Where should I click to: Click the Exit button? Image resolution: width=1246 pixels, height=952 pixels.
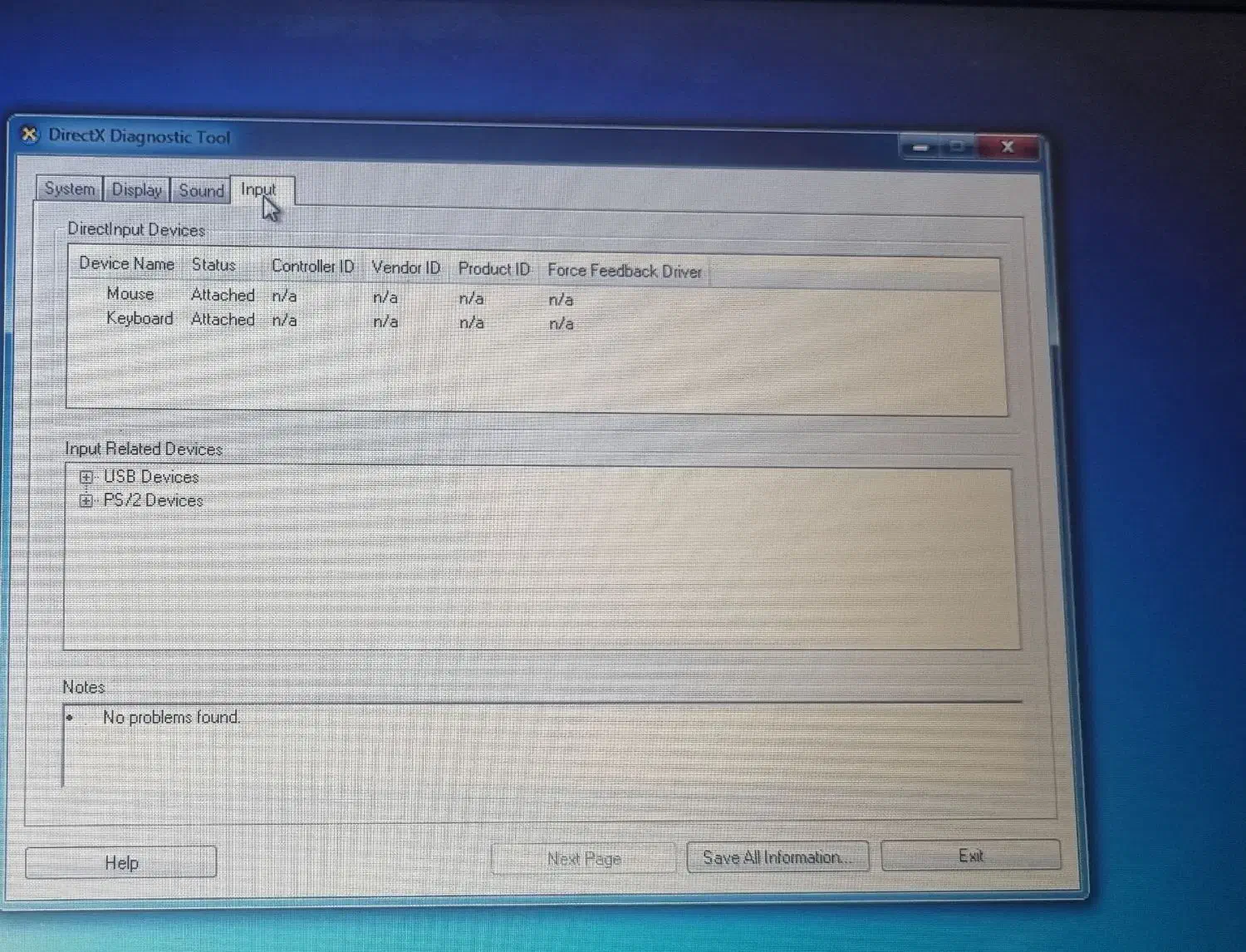tap(970, 856)
